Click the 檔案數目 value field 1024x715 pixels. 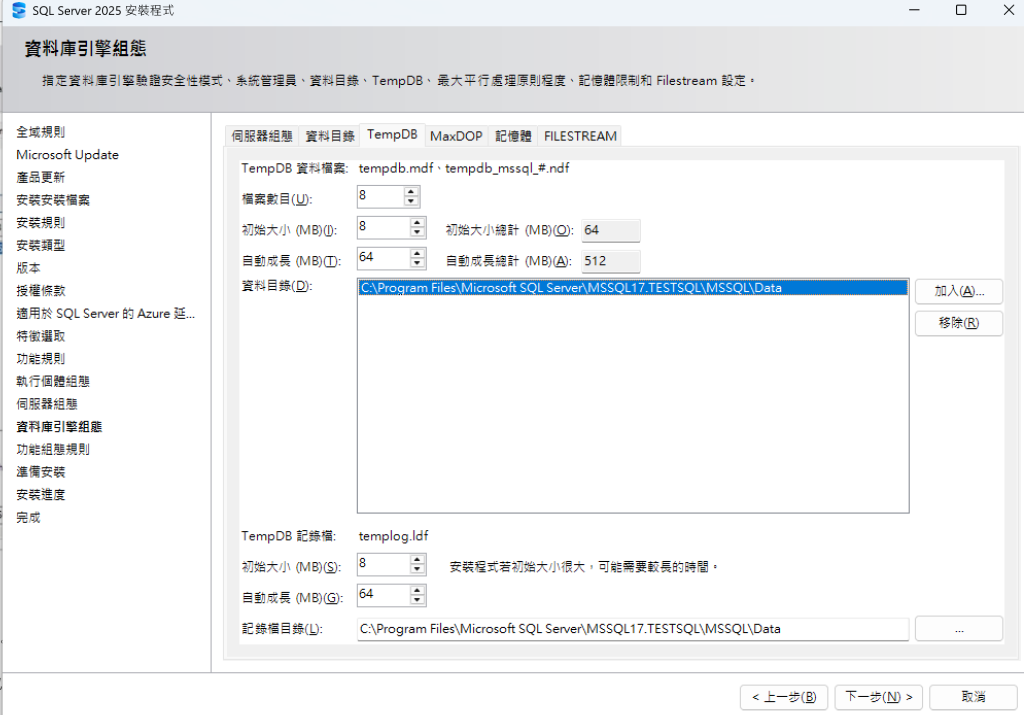(x=381, y=196)
